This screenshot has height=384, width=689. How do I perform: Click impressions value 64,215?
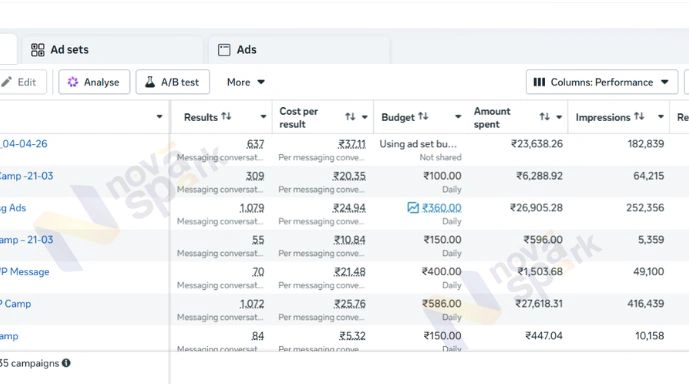pos(649,176)
